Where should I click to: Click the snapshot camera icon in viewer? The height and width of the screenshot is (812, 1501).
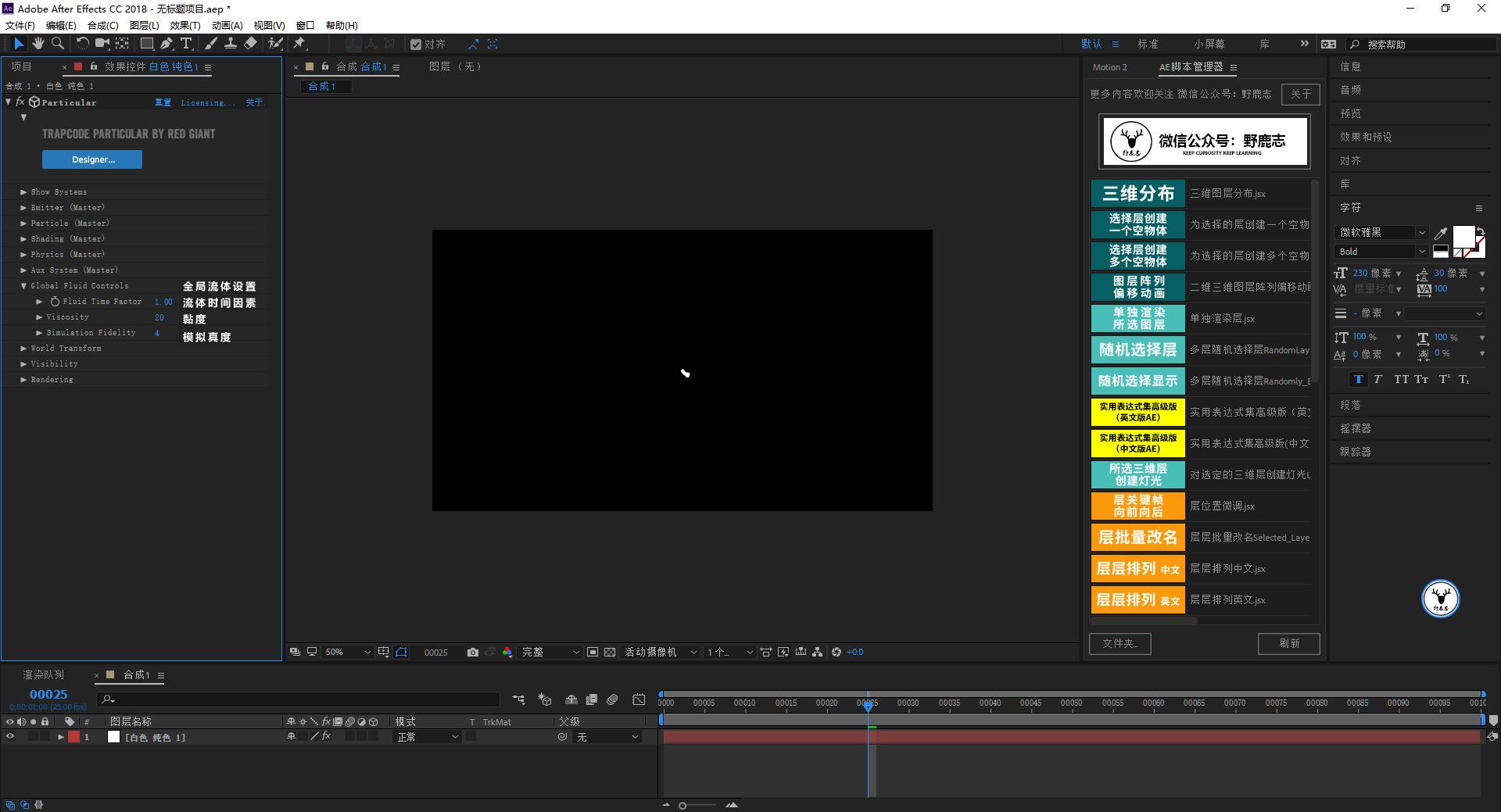click(472, 652)
